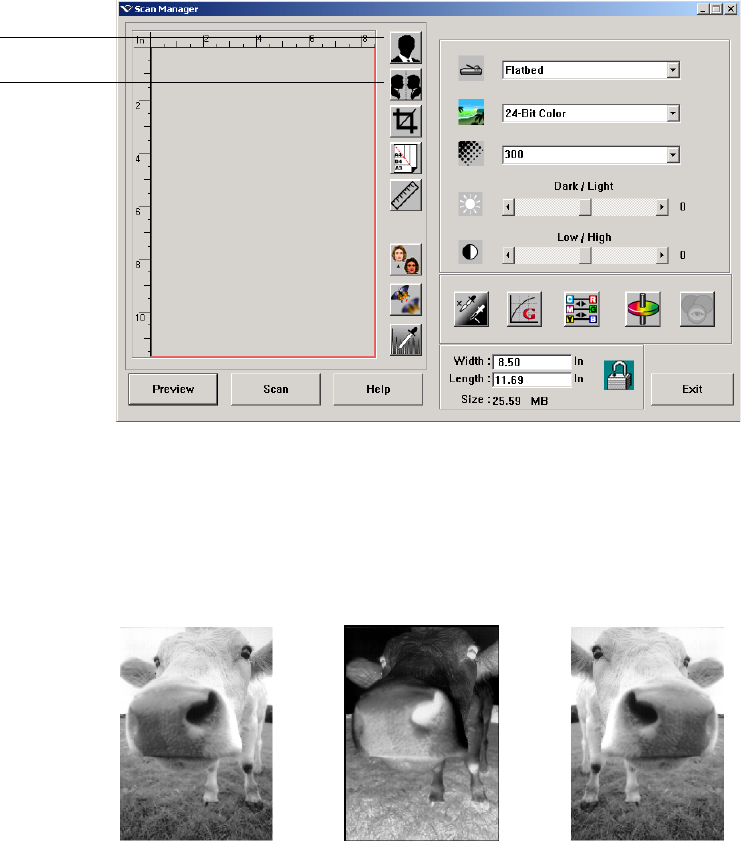Toggle the padlock aspect-ratio lock
The image size is (741, 841).
coord(619,375)
